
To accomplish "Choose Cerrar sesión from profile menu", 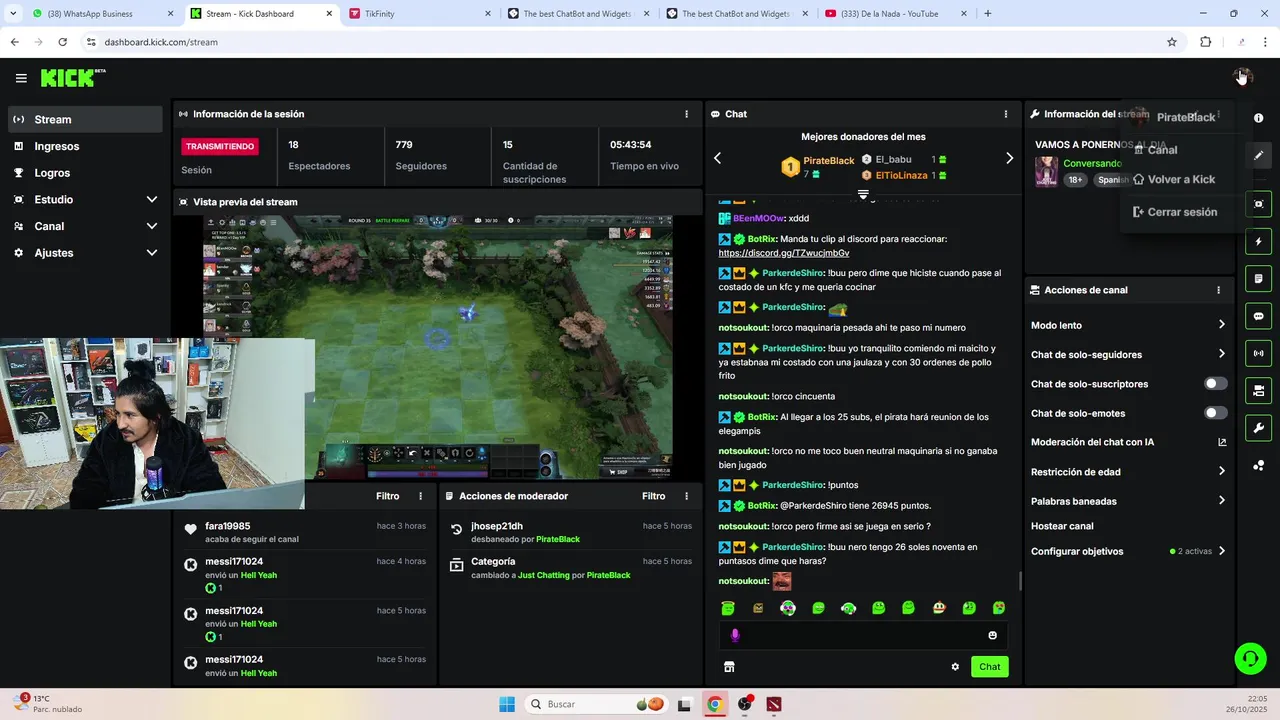I will click(x=1174, y=212).
